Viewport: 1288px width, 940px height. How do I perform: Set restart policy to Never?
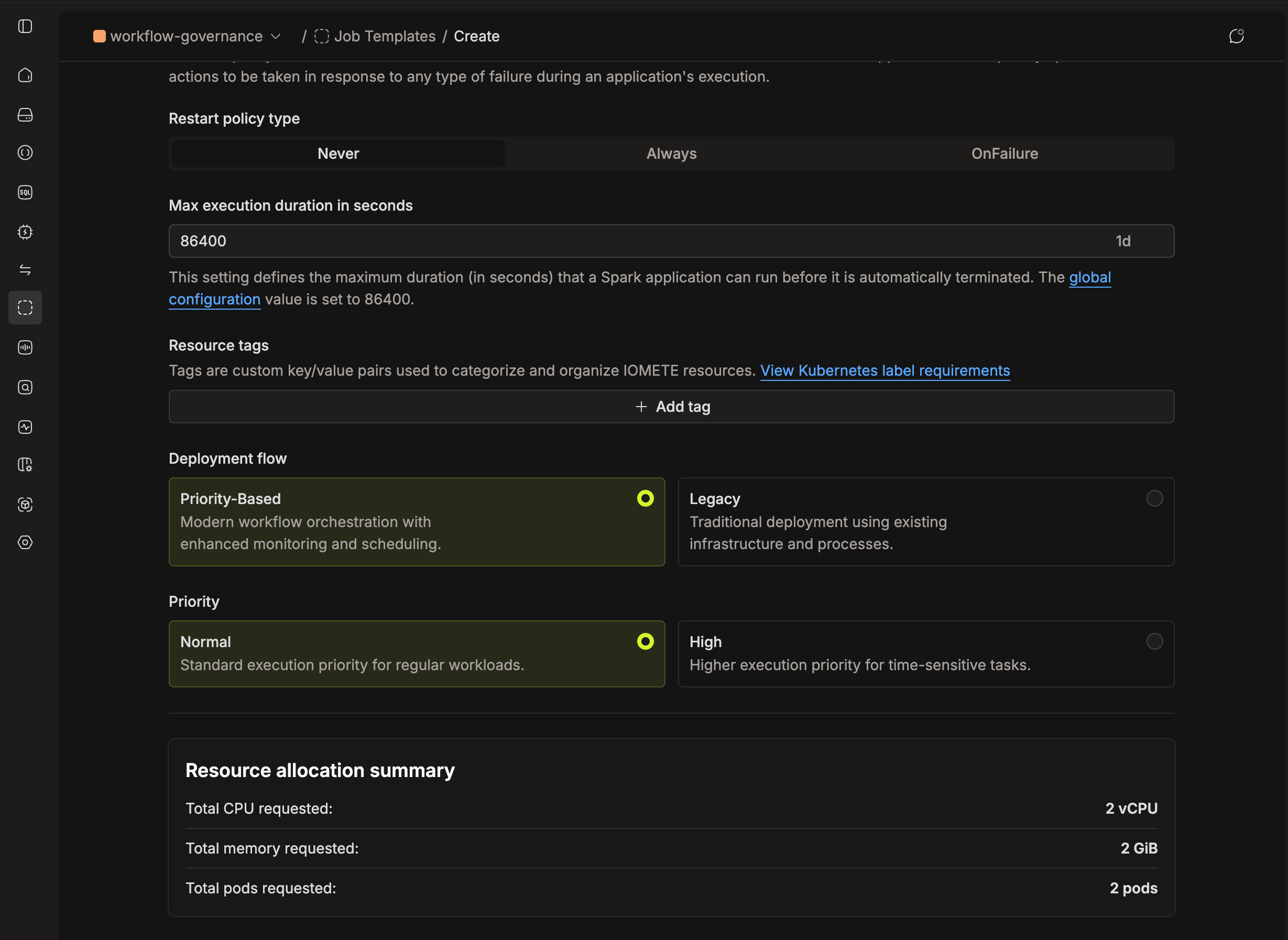(x=338, y=154)
